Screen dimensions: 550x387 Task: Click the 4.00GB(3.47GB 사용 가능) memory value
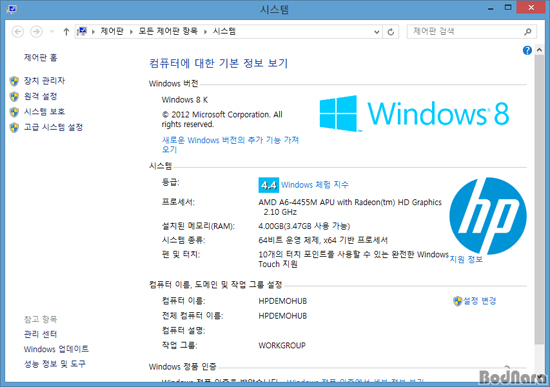pyautogui.click(x=304, y=226)
